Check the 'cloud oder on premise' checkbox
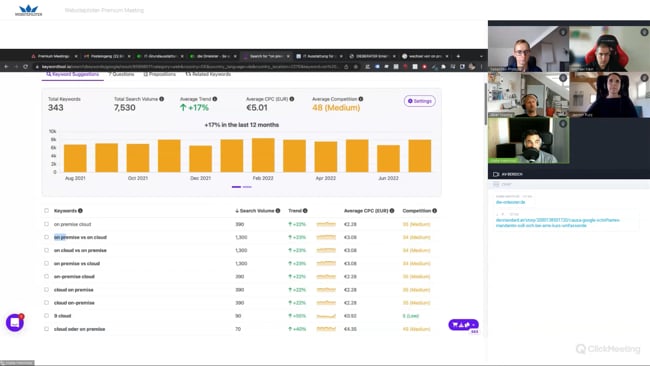Image resolution: width=650 pixels, height=366 pixels. [x=46, y=329]
